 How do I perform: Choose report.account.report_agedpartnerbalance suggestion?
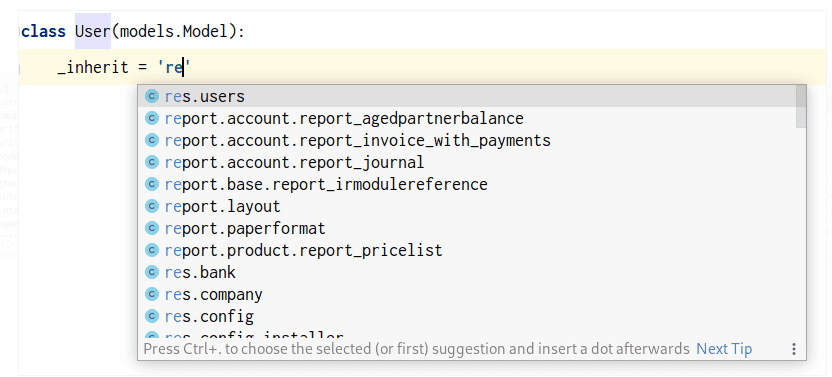[x=467, y=118]
